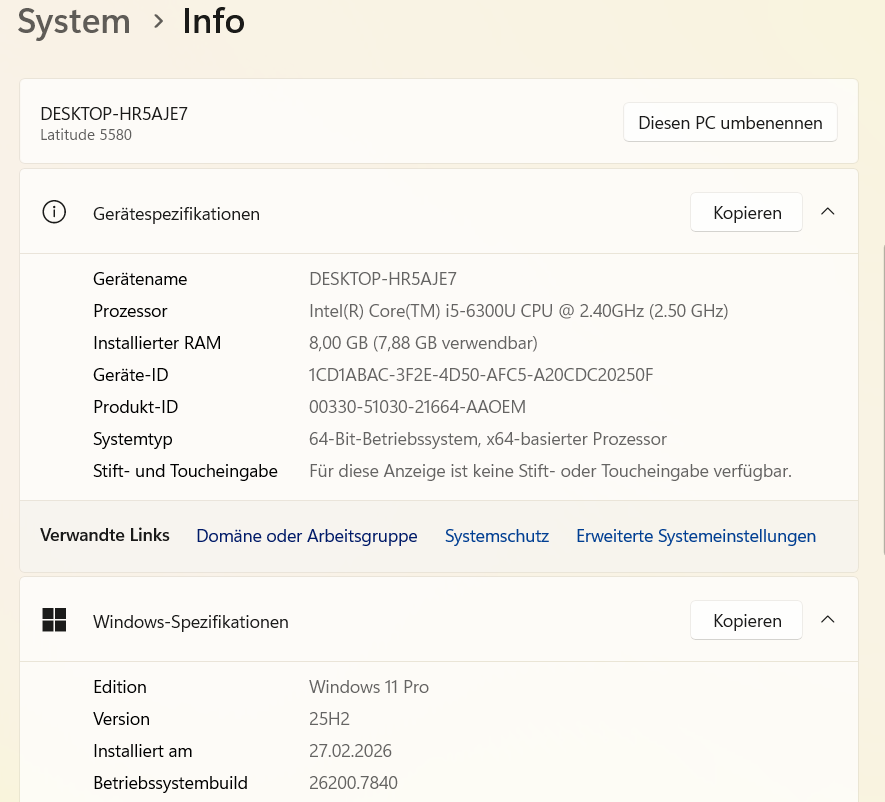Click the Gerätename value DESKTOP-HR5AJE7

(383, 279)
